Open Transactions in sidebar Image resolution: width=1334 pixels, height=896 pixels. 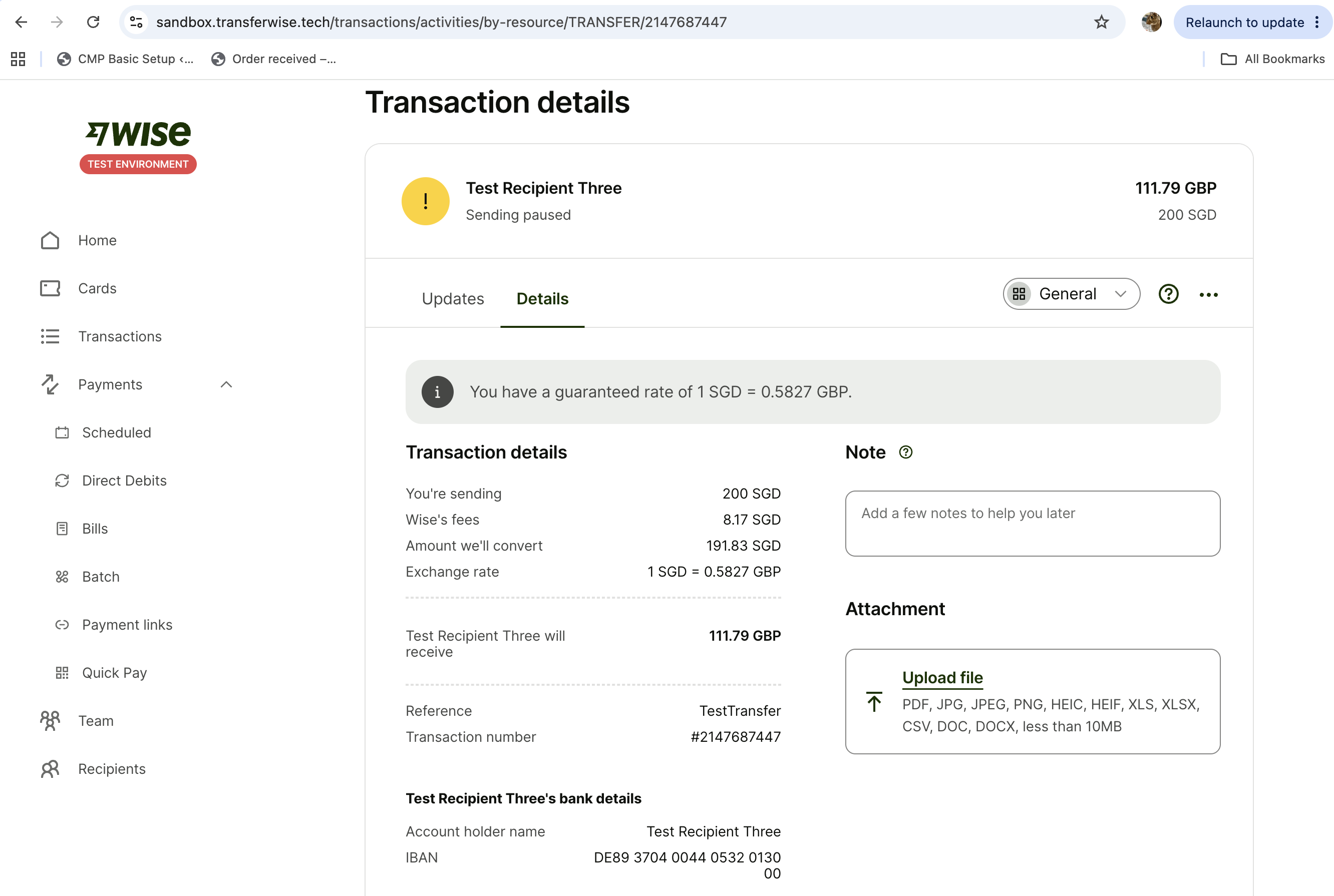tap(120, 336)
